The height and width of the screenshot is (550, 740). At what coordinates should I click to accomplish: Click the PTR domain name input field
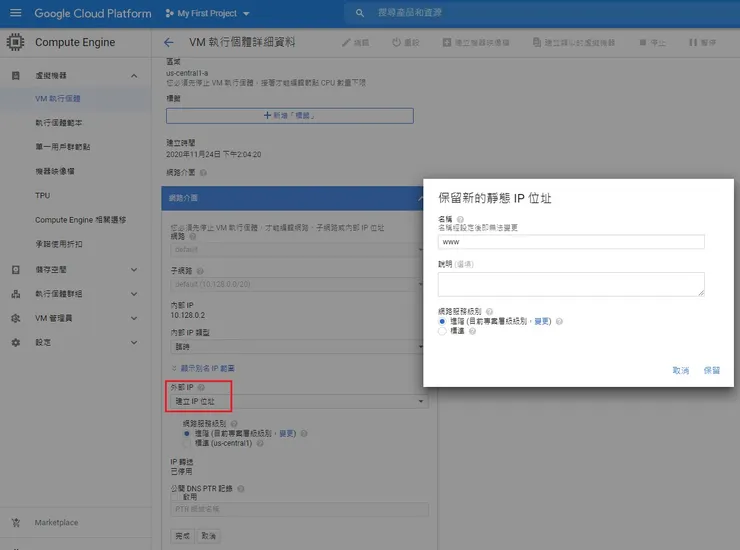[x=299, y=509]
